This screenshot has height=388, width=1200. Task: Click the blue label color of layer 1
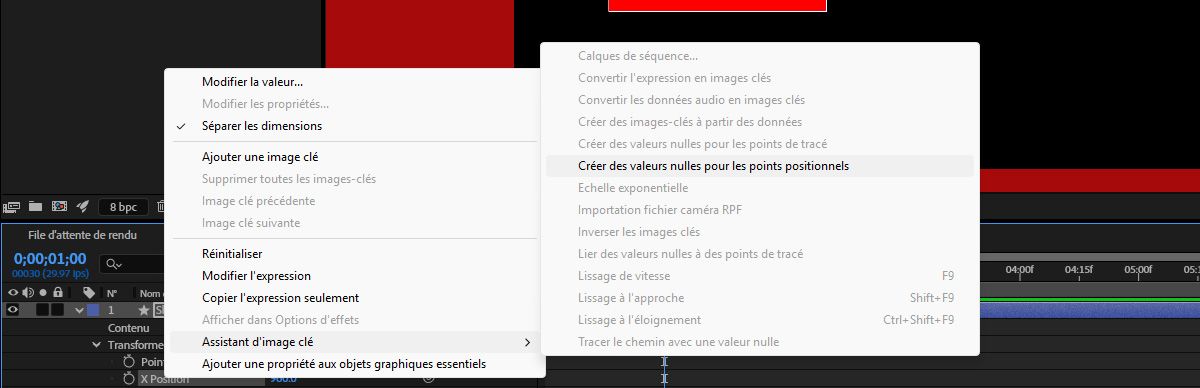(x=94, y=310)
